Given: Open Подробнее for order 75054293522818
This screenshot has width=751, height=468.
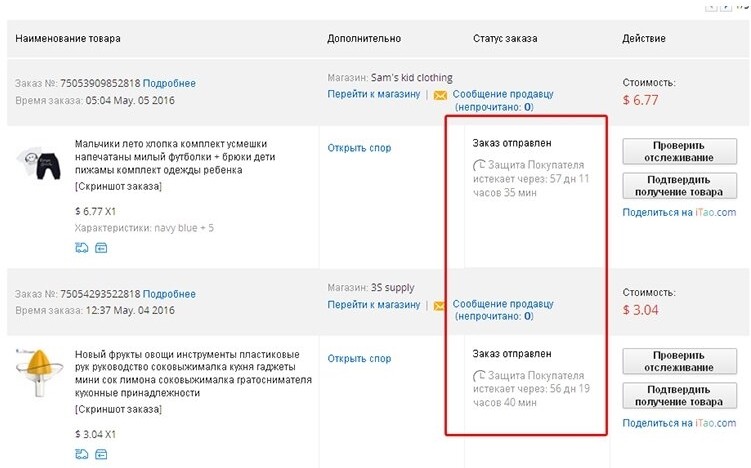Looking at the screenshot, I should pyautogui.click(x=169, y=294).
